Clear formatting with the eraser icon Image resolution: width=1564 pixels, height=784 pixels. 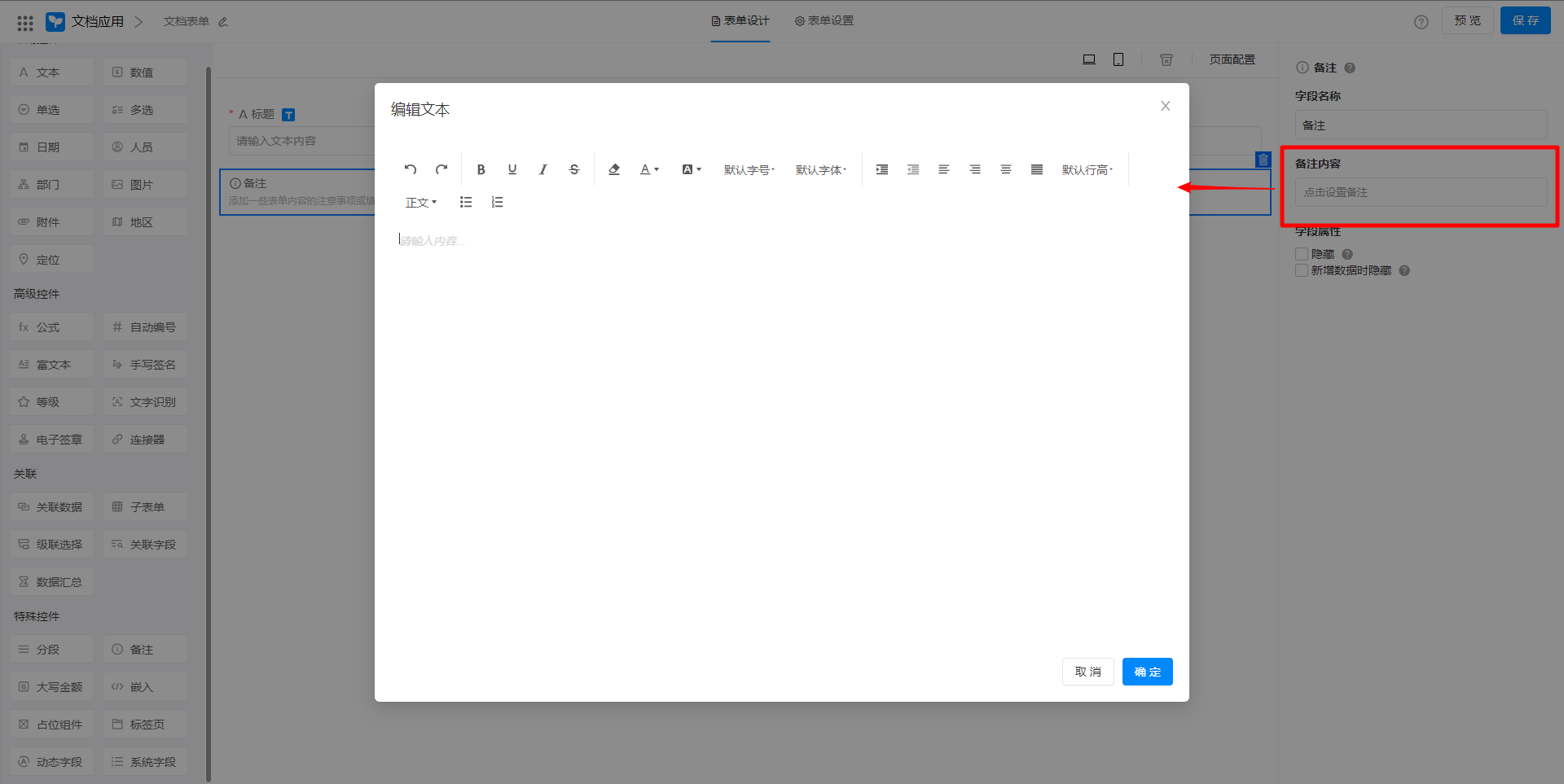[x=614, y=169]
